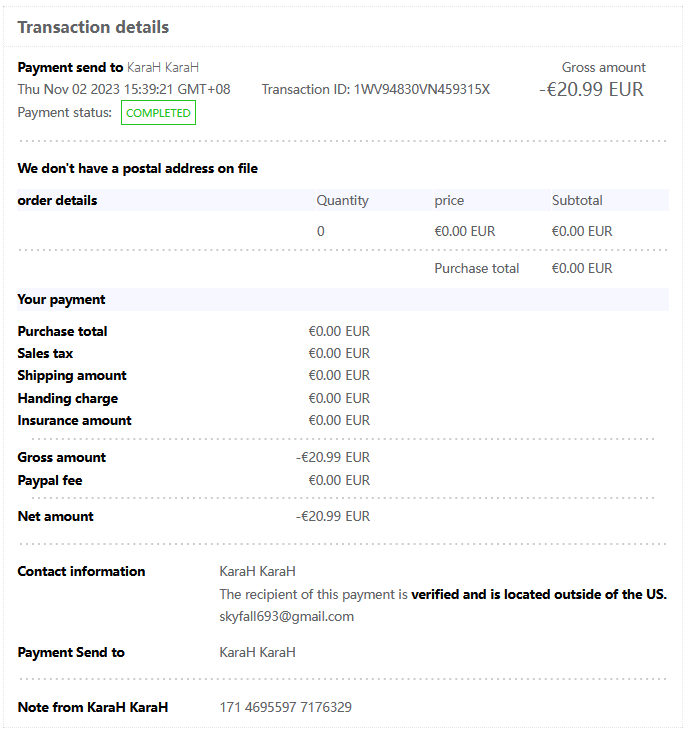Click the Purchase total €0.00 EUR in order table

[581, 268]
